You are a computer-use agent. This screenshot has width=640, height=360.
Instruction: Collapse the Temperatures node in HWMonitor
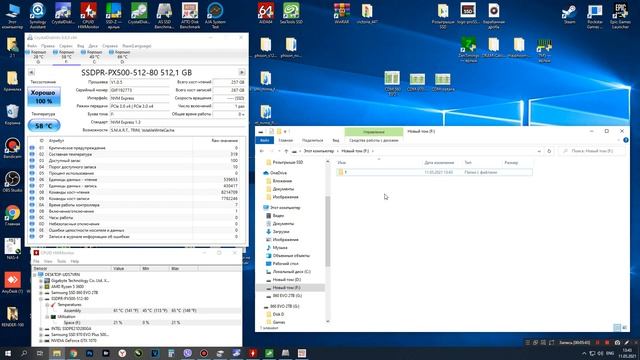[x=47, y=304]
